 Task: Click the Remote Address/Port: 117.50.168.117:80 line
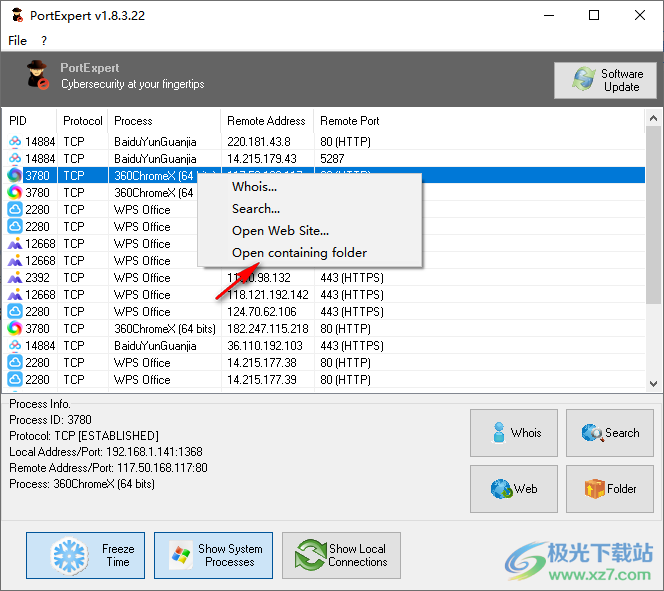coord(108,468)
